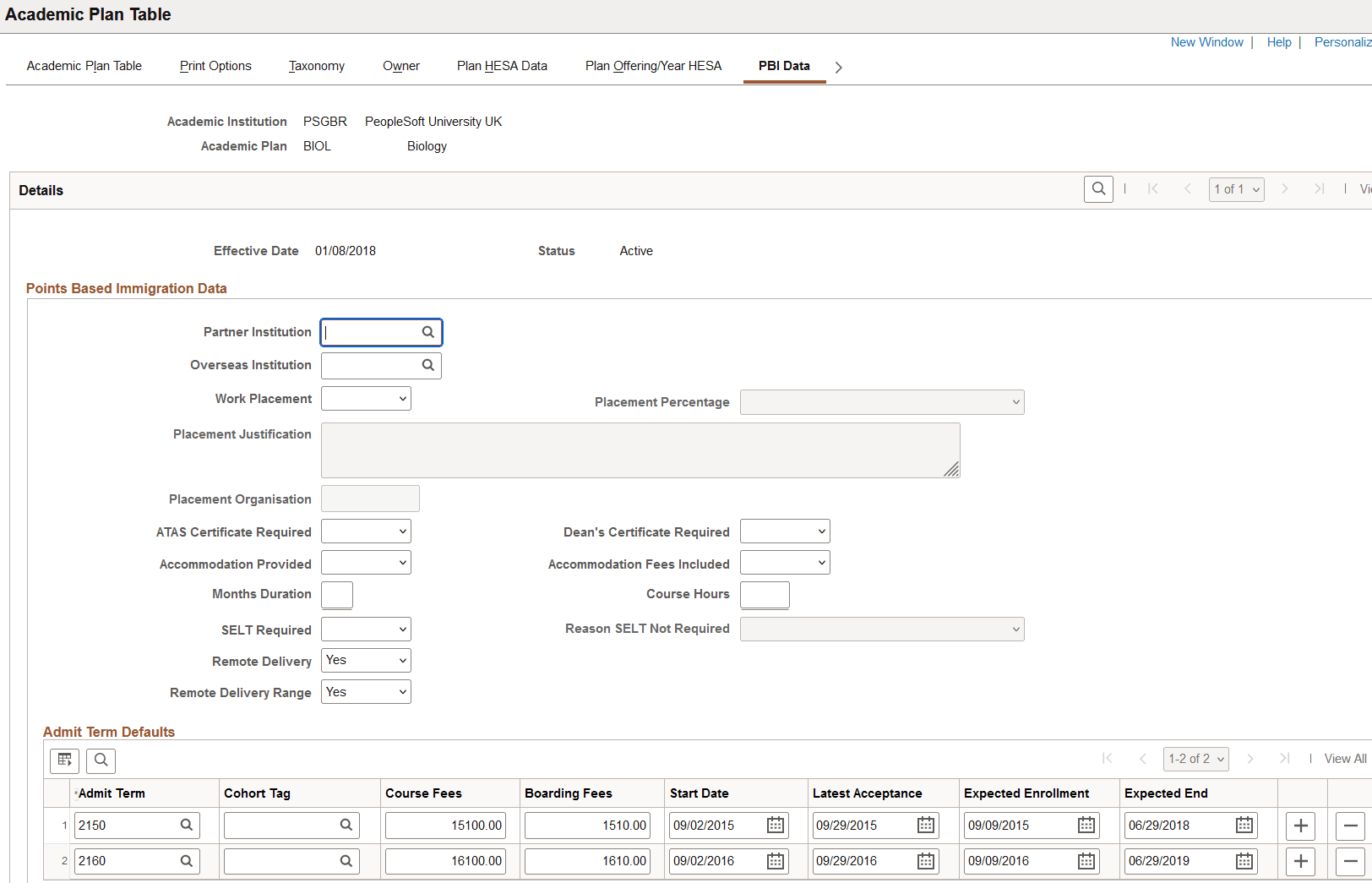Show more tabs using the right chevron
The image size is (1372, 883).
838,68
